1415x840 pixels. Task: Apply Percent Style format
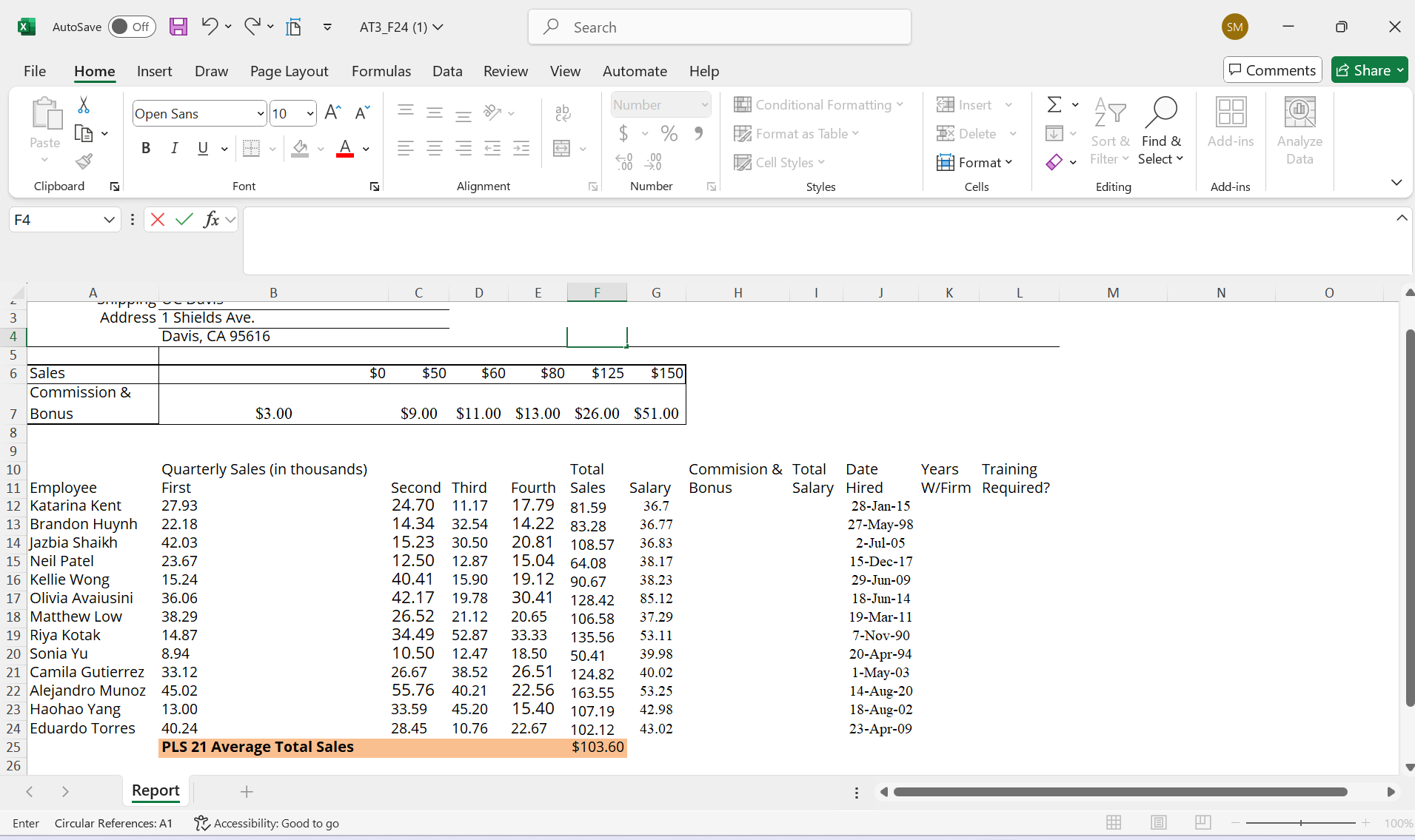tap(669, 133)
